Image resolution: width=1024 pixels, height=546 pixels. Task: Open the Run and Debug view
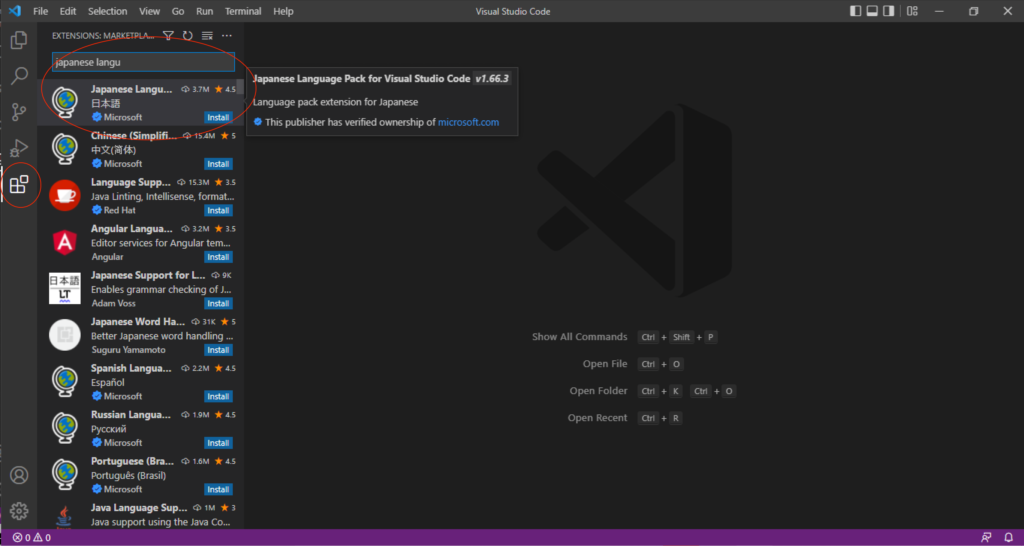pos(19,148)
